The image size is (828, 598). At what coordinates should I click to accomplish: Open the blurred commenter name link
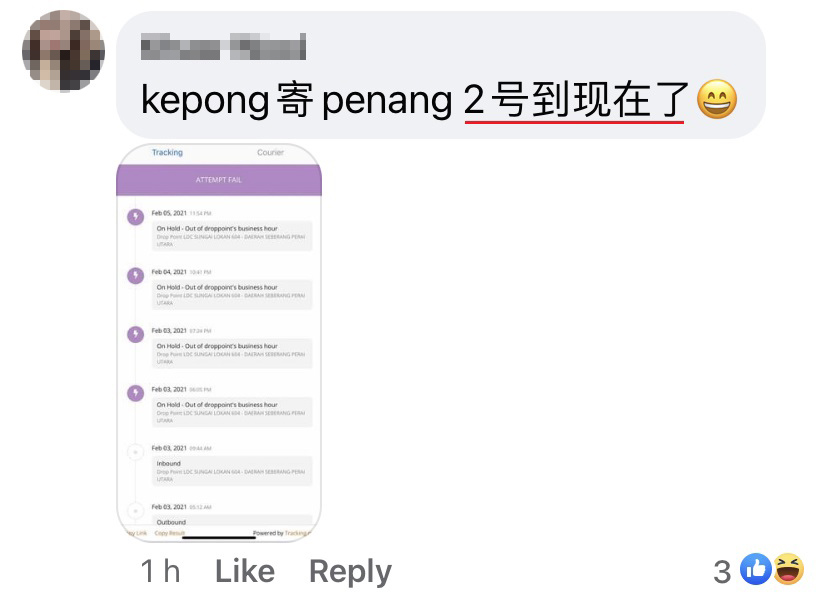(223, 46)
